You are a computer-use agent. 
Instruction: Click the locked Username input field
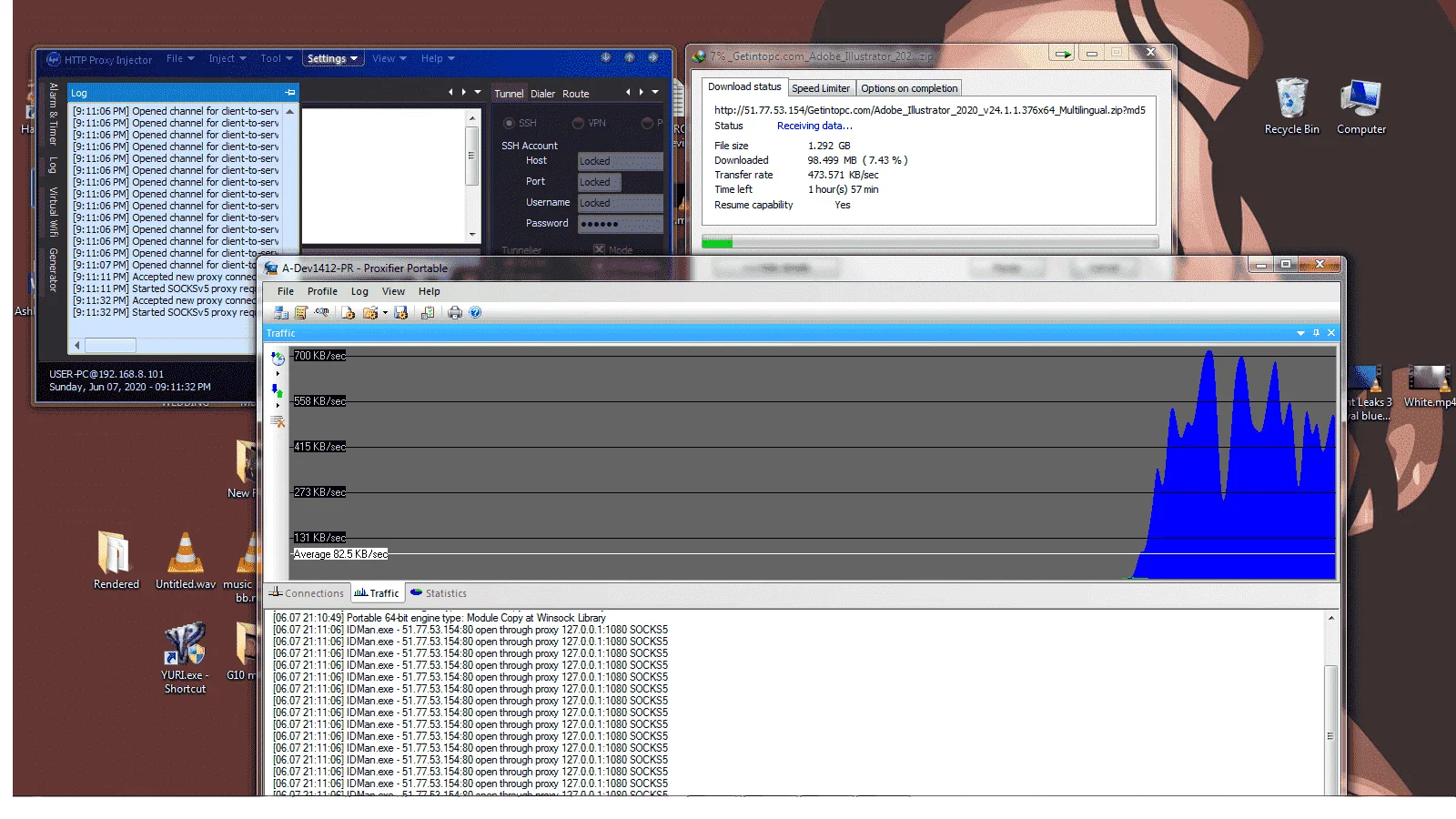click(x=620, y=203)
